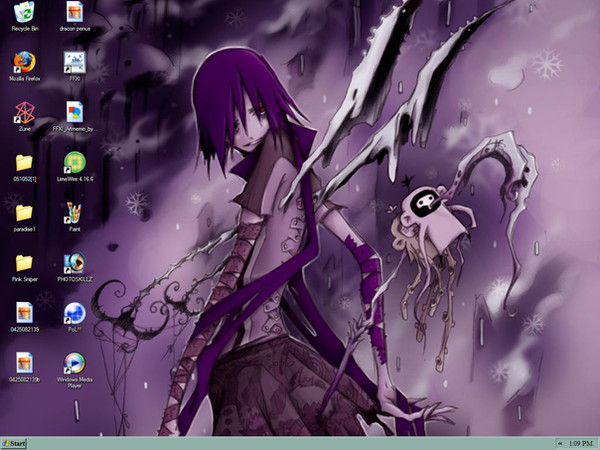The height and width of the screenshot is (450, 600).
Task: Open the Start menu
Action: click(x=14, y=443)
